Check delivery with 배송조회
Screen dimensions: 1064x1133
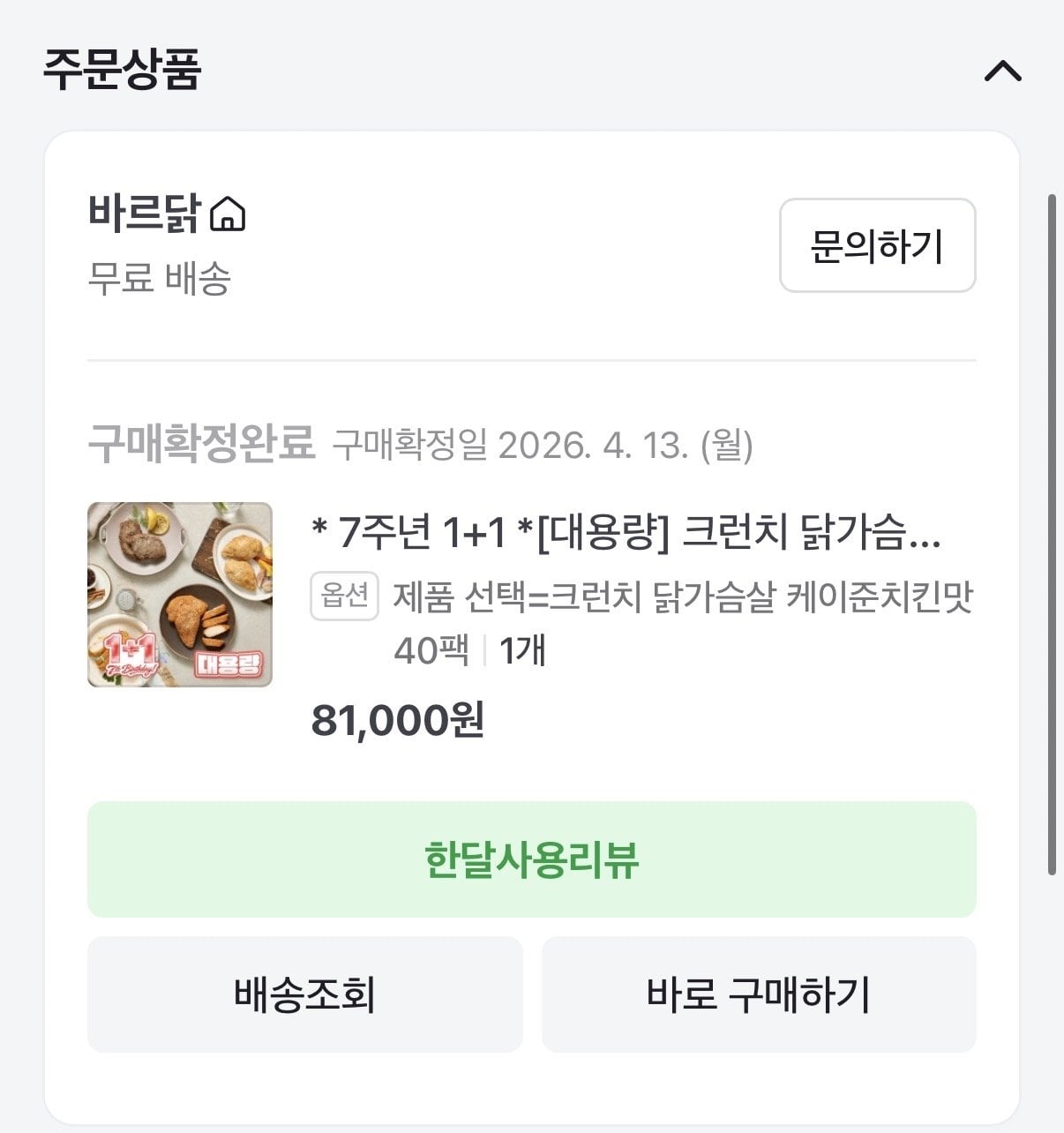click(304, 994)
